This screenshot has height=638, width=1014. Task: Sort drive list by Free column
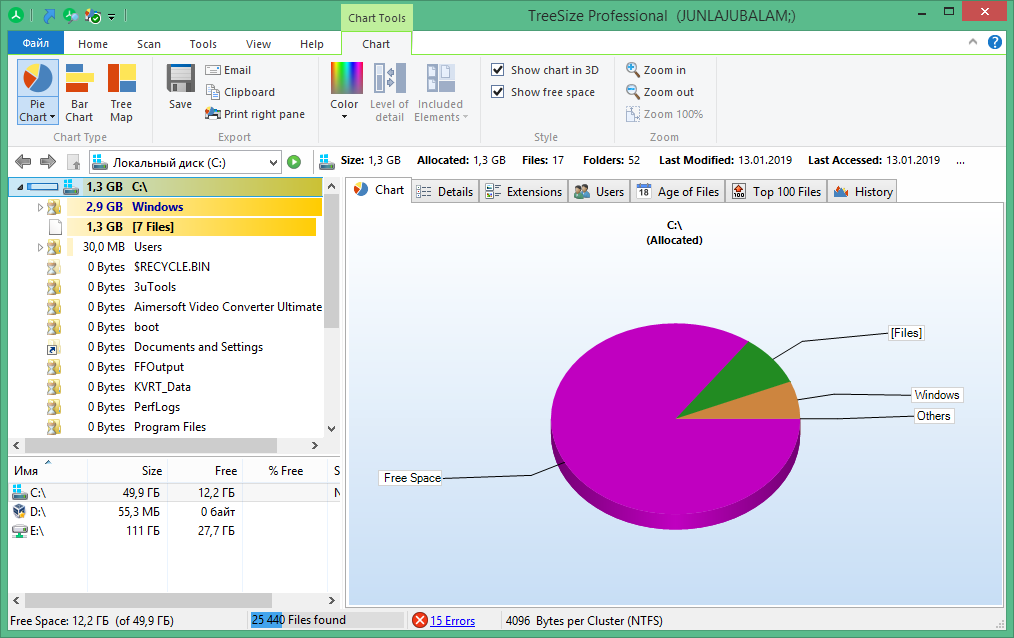tap(205, 471)
